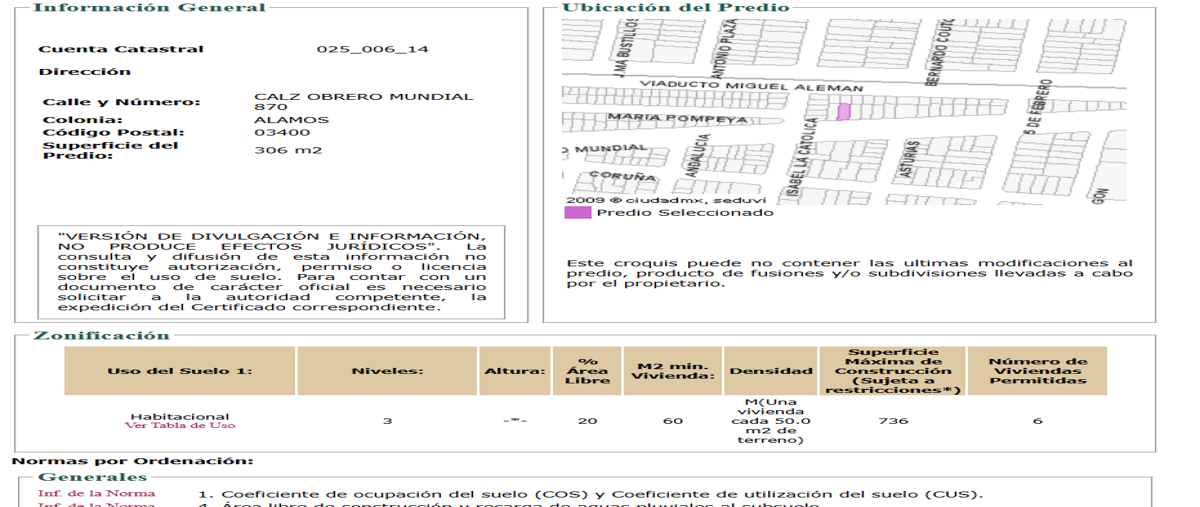Viewport: 1200px width, 507px height.
Task: Click the % Área Libre column header
Action: [587, 371]
